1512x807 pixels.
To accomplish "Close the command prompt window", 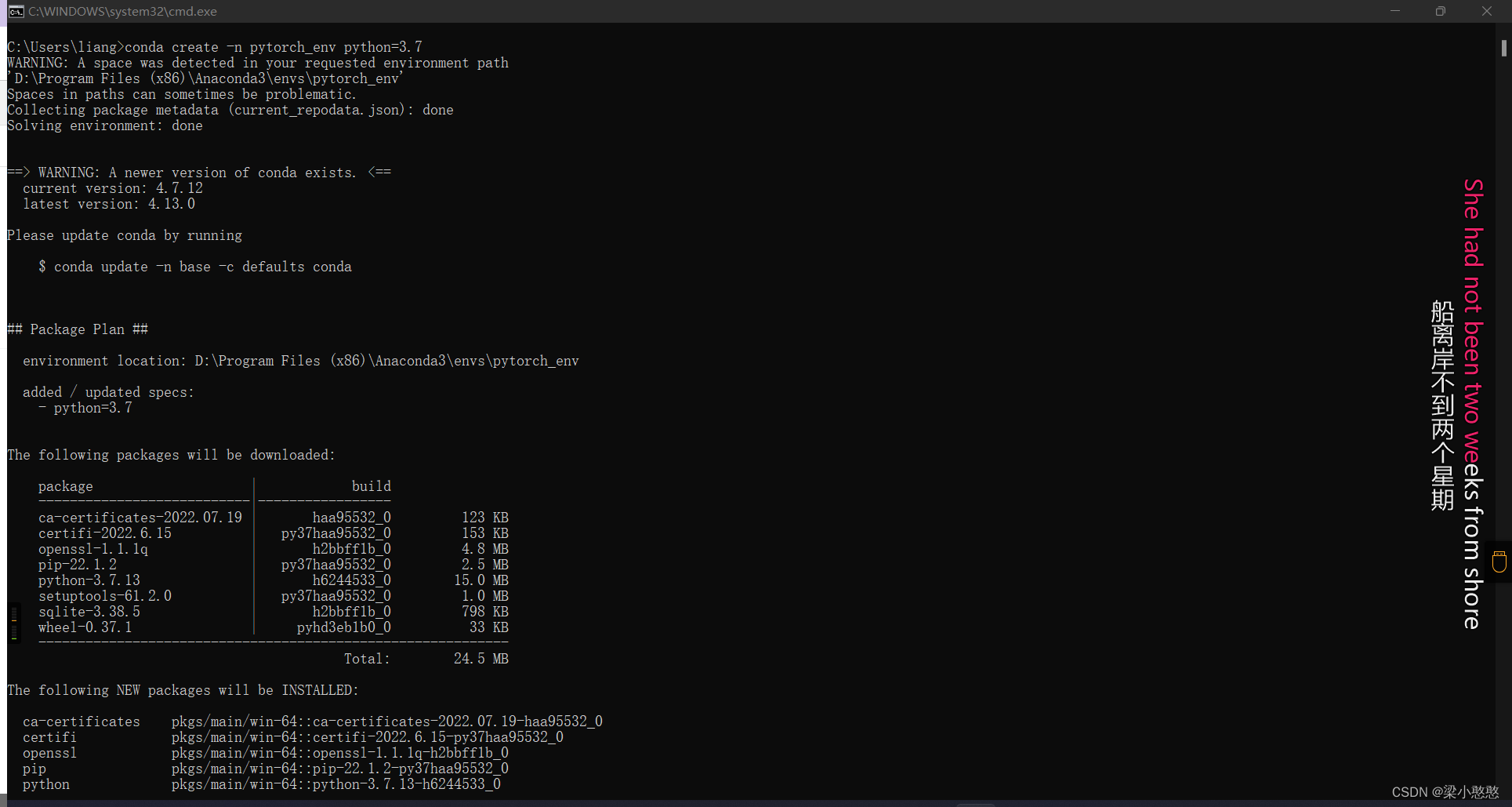I will pyautogui.click(x=1486, y=11).
